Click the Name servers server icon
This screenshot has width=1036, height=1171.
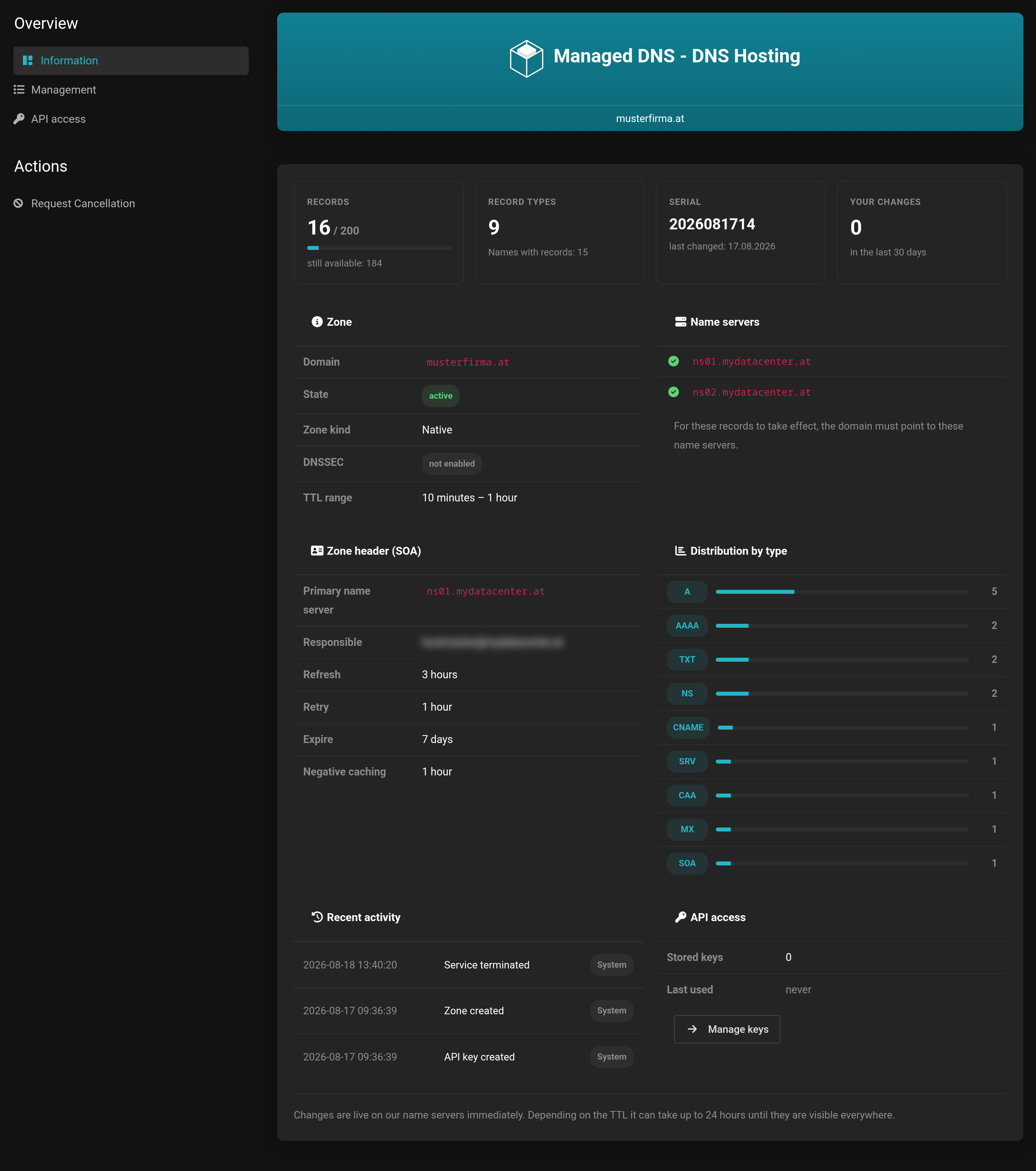(681, 322)
